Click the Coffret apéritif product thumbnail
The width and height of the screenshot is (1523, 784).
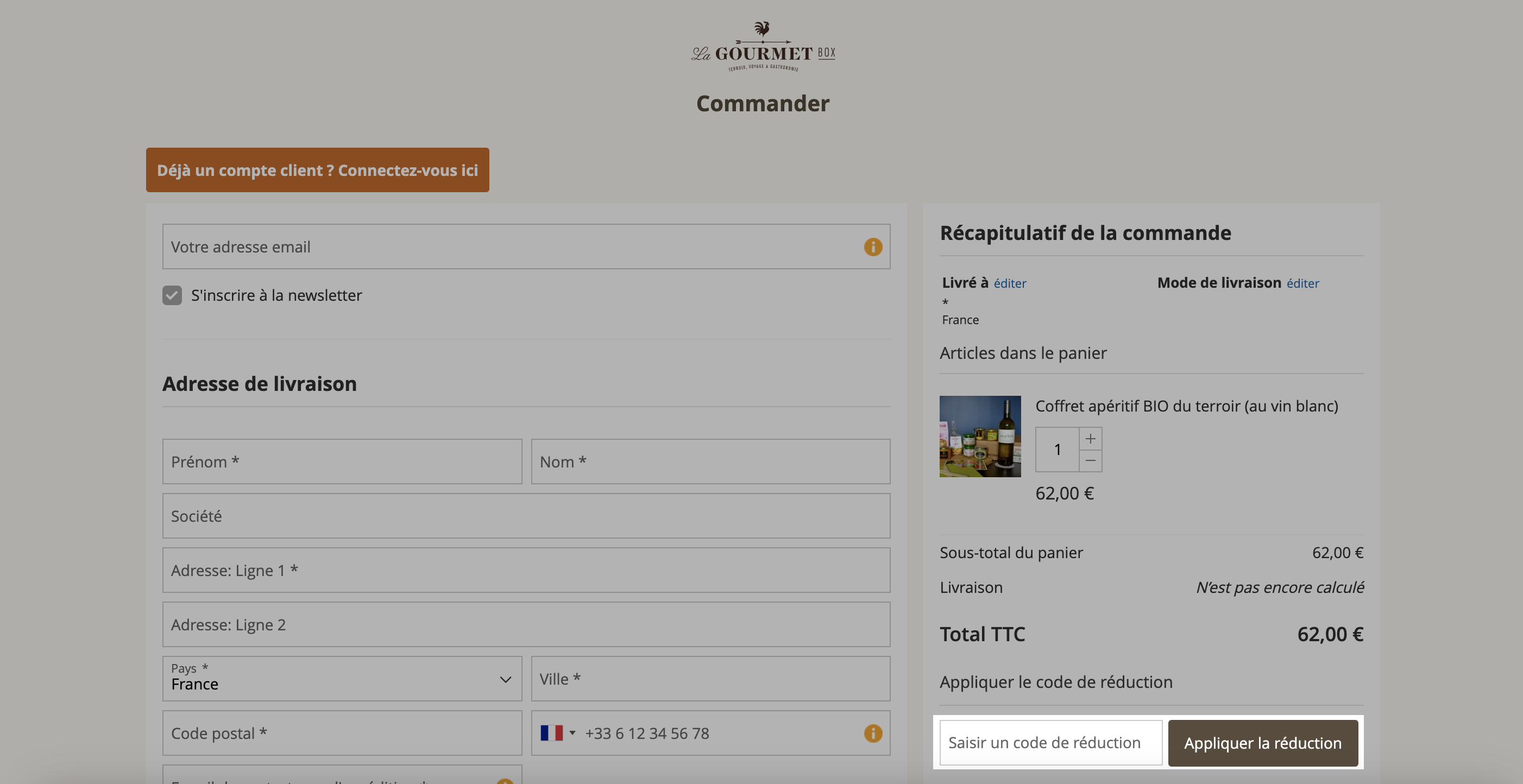click(x=980, y=437)
